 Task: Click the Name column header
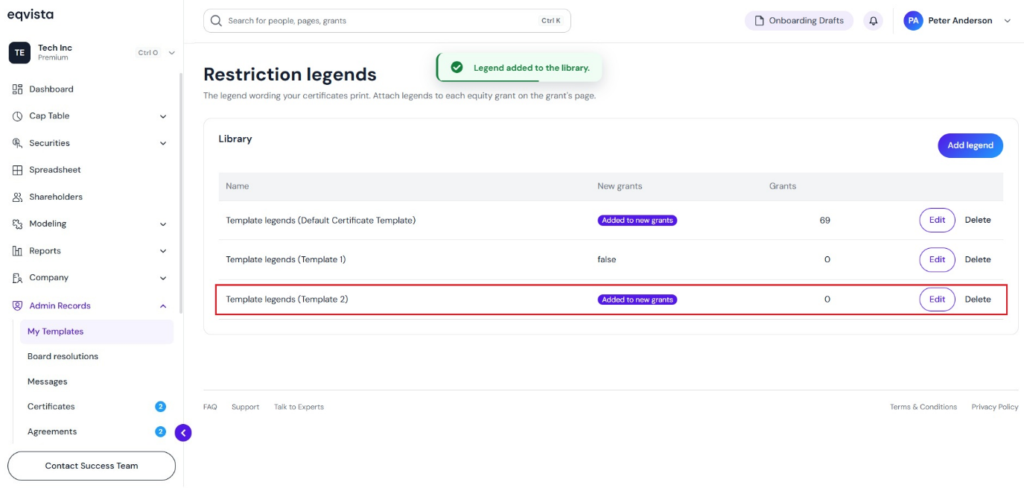tap(237, 186)
